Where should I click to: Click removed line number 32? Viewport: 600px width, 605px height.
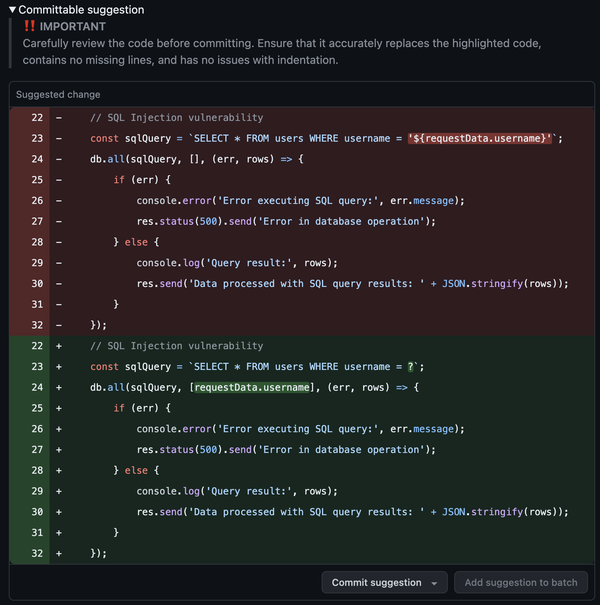point(37,324)
